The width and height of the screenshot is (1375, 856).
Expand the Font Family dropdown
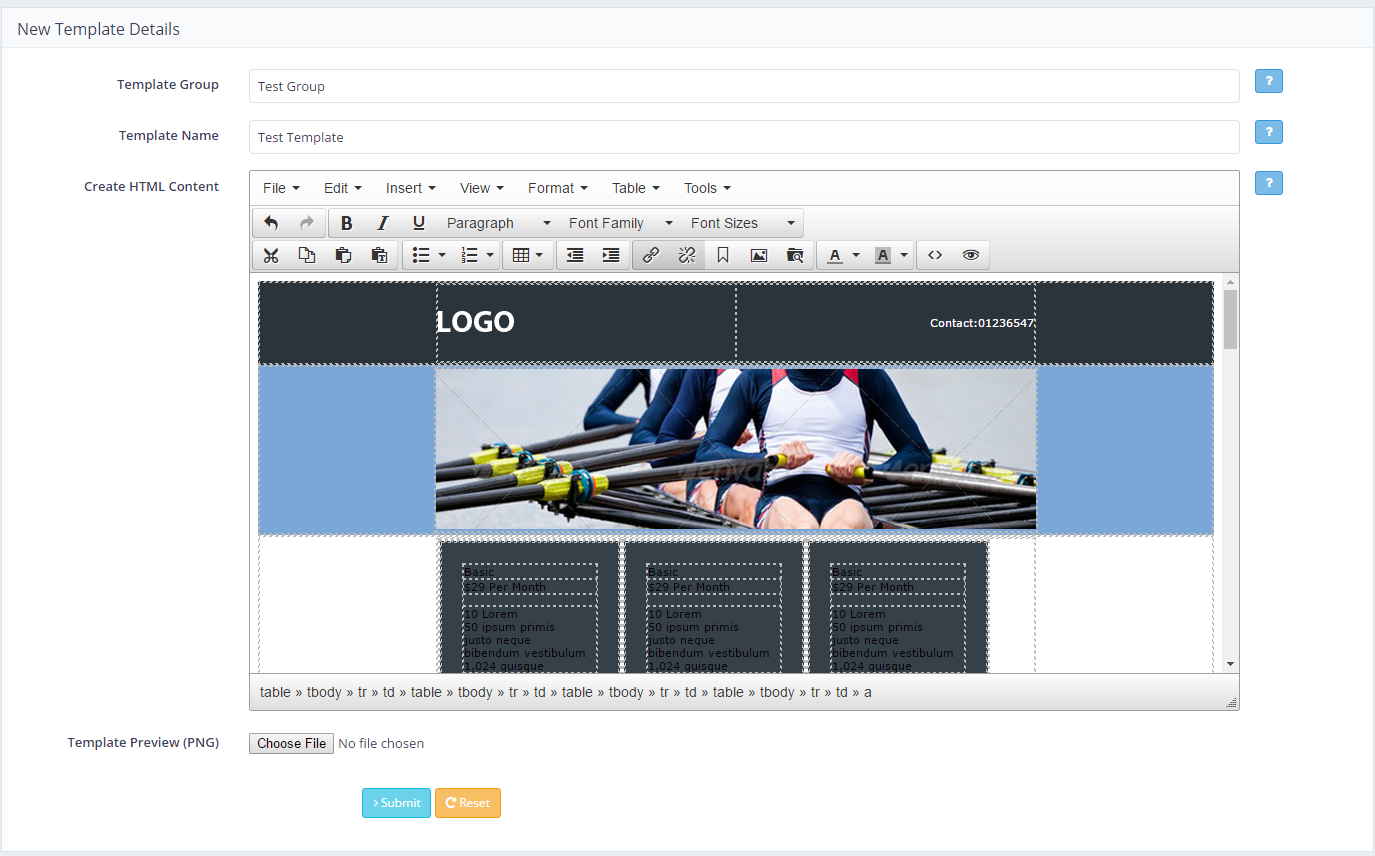(620, 223)
